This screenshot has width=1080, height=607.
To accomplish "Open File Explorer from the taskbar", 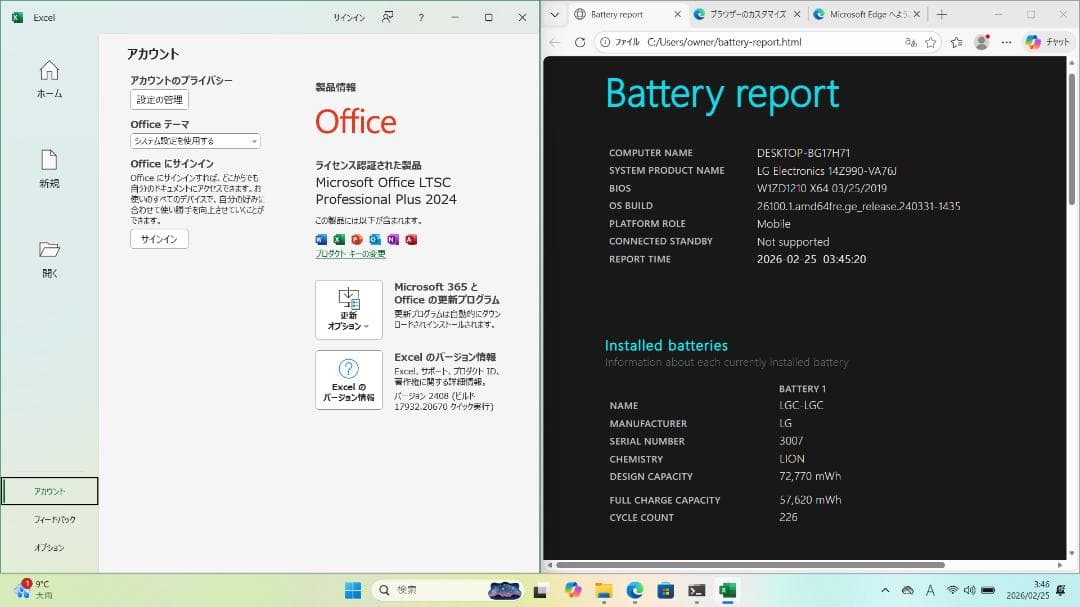I will point(604,590).
